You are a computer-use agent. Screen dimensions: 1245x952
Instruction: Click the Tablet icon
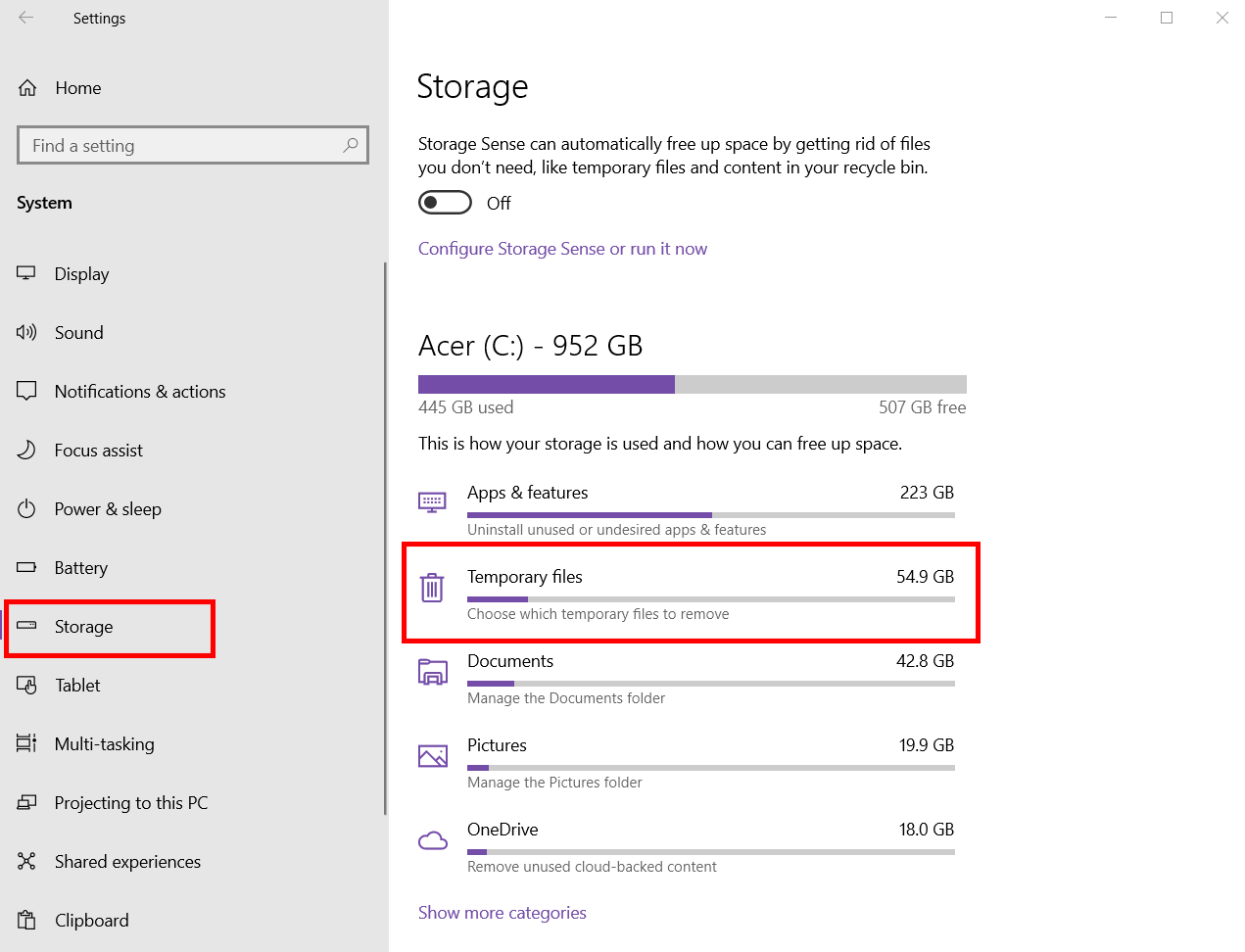pyautogui.click(x=26, y=685)
